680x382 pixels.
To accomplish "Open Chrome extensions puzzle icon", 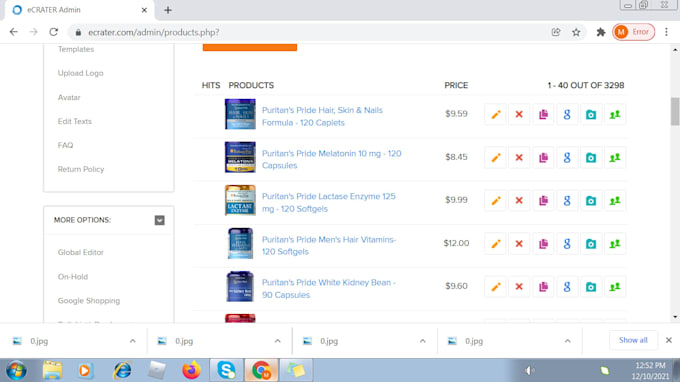I will tap(601, 32).
